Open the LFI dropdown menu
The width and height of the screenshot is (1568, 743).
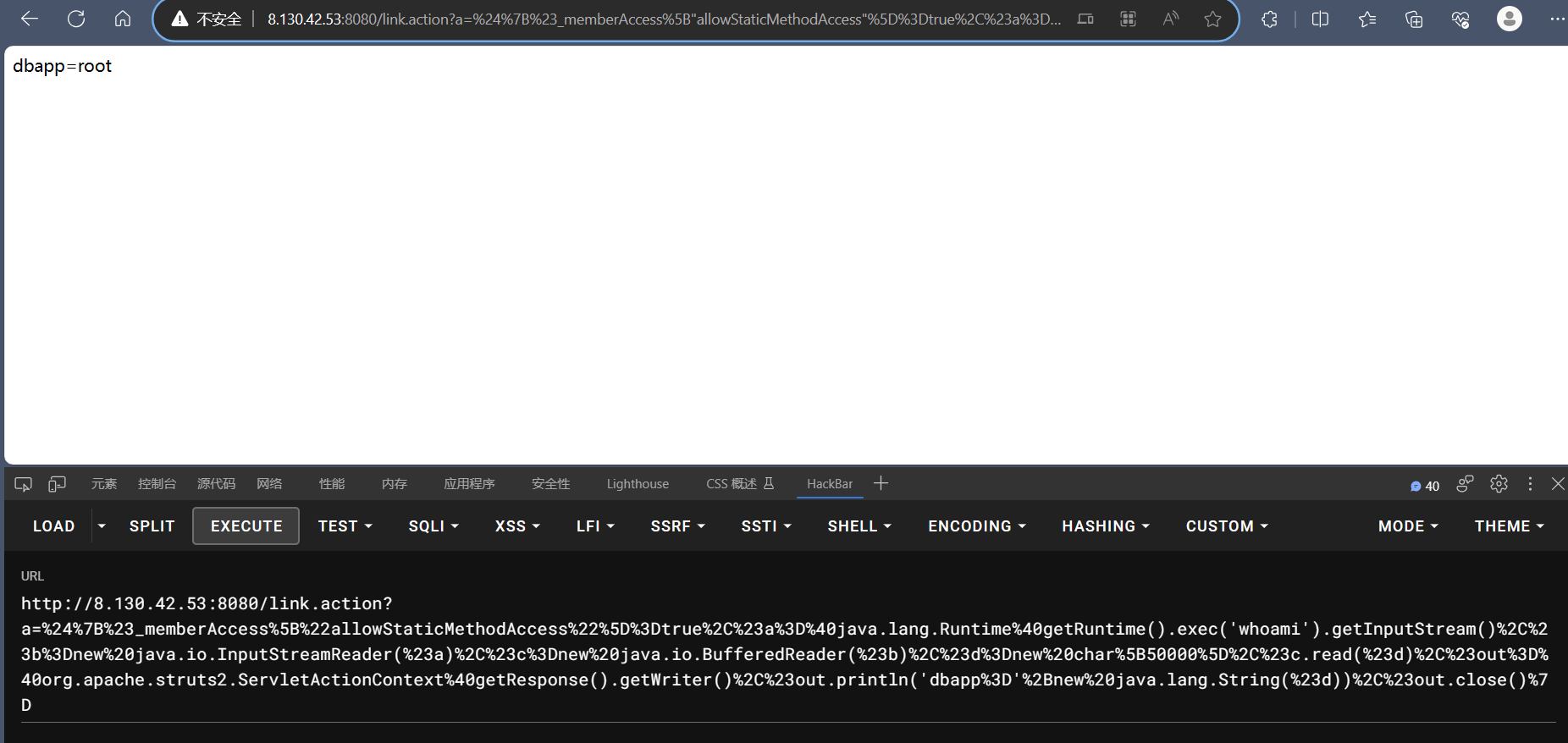pos(595,526)
